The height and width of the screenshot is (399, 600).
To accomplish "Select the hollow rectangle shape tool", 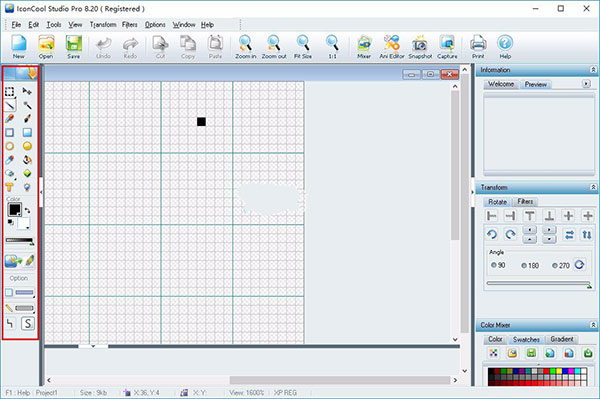I will click(10, 132).
